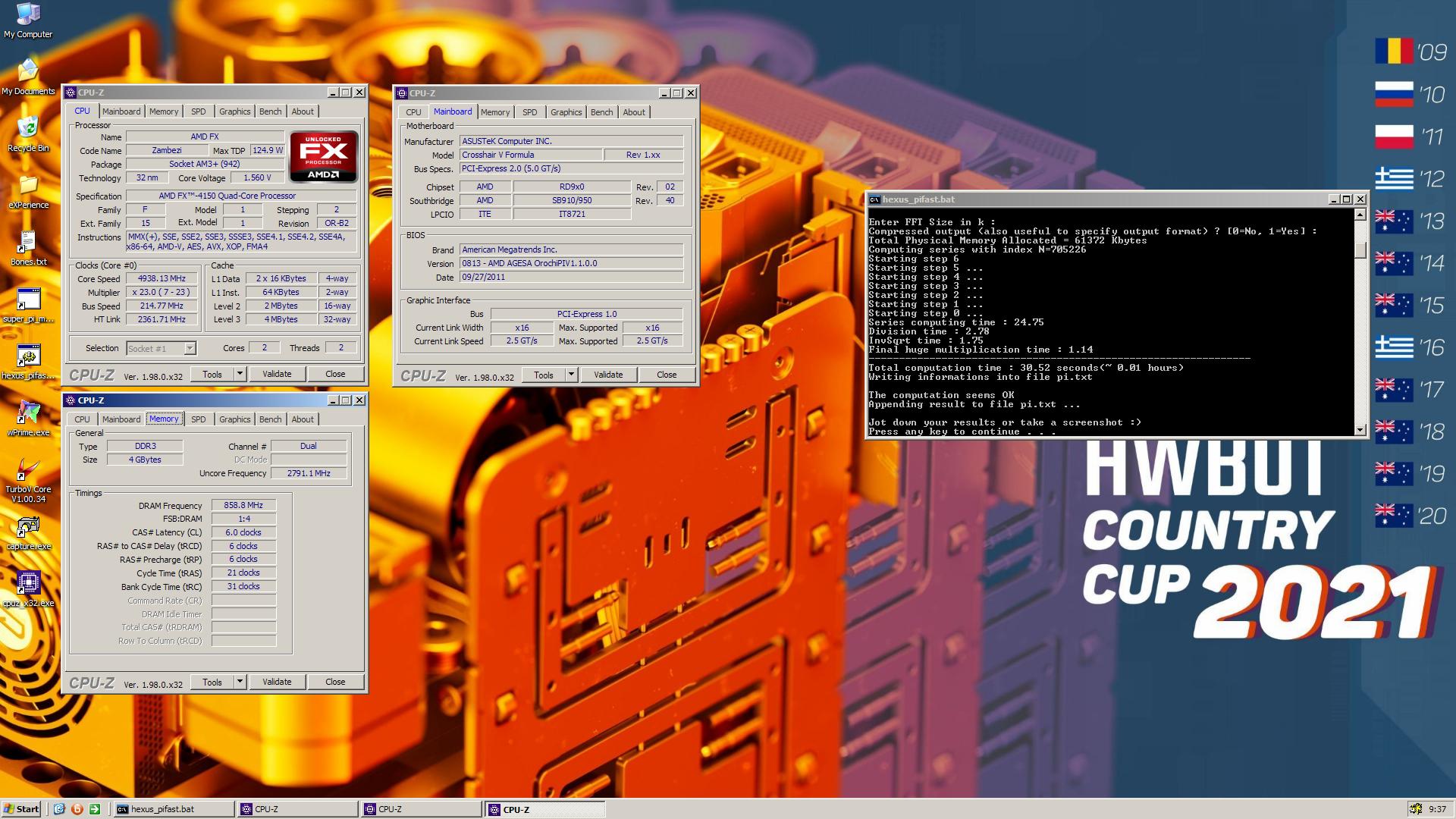Viewport: 1456px width, 819px height.
Task: Open the Socket #1 selection dropdown
Action: tap(190, 348)
